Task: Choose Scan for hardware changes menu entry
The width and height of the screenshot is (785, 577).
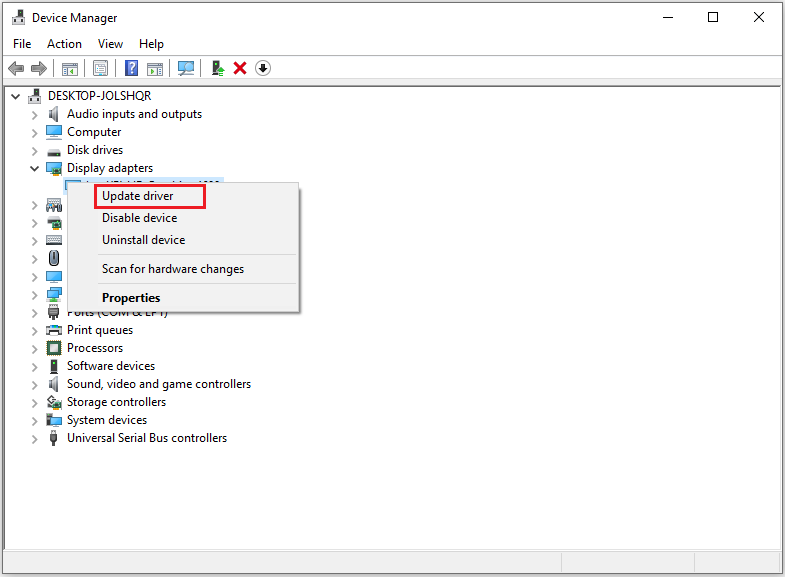Action: 183,269
